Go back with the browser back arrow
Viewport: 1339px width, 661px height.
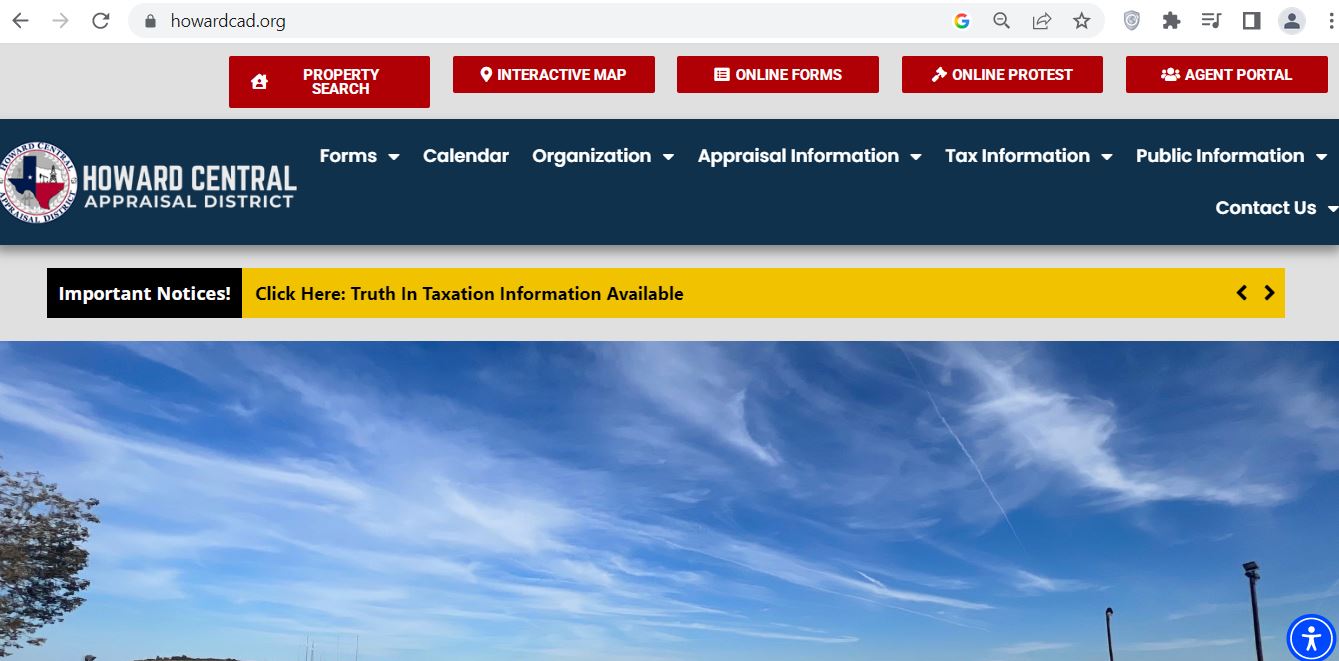pos(20,21)
